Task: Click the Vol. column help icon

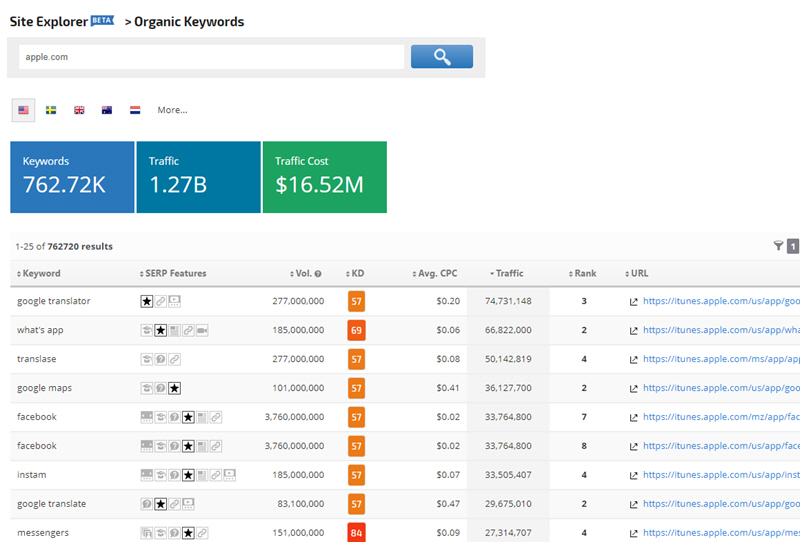Action: coord(318,274)
